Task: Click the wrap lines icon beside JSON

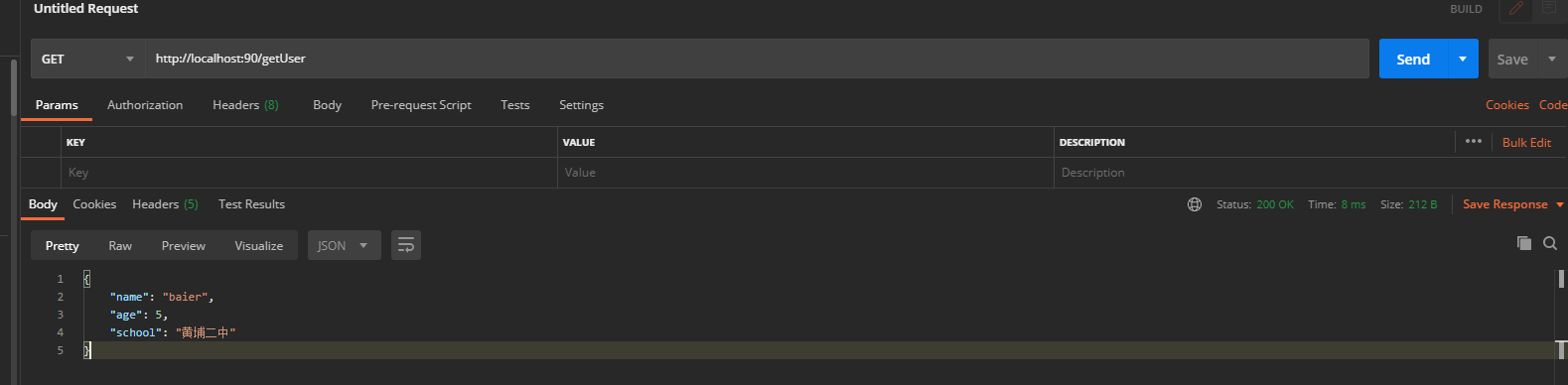Action: coord(406,245)
